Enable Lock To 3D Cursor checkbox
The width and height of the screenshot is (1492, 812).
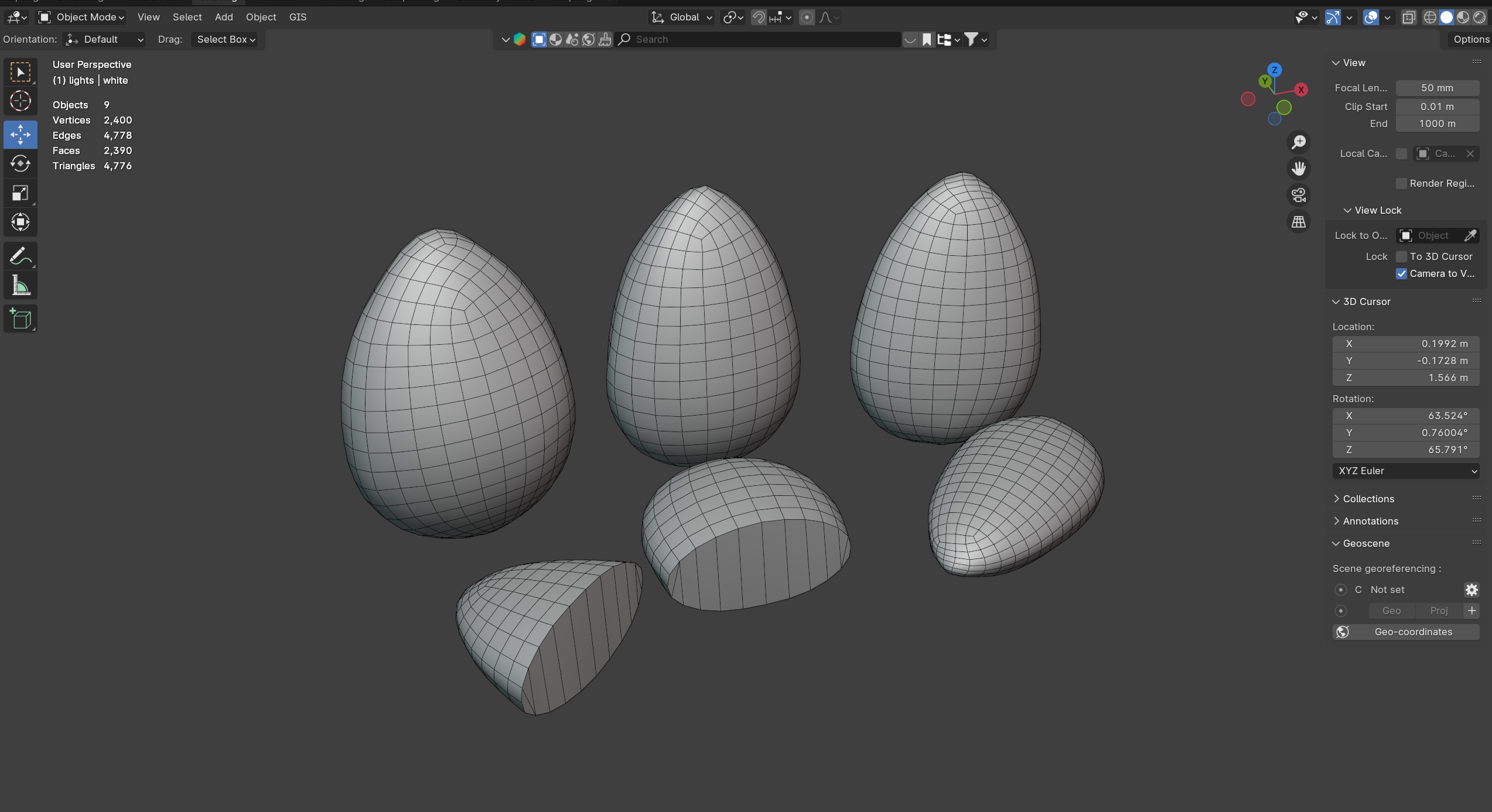[1401, 256]
